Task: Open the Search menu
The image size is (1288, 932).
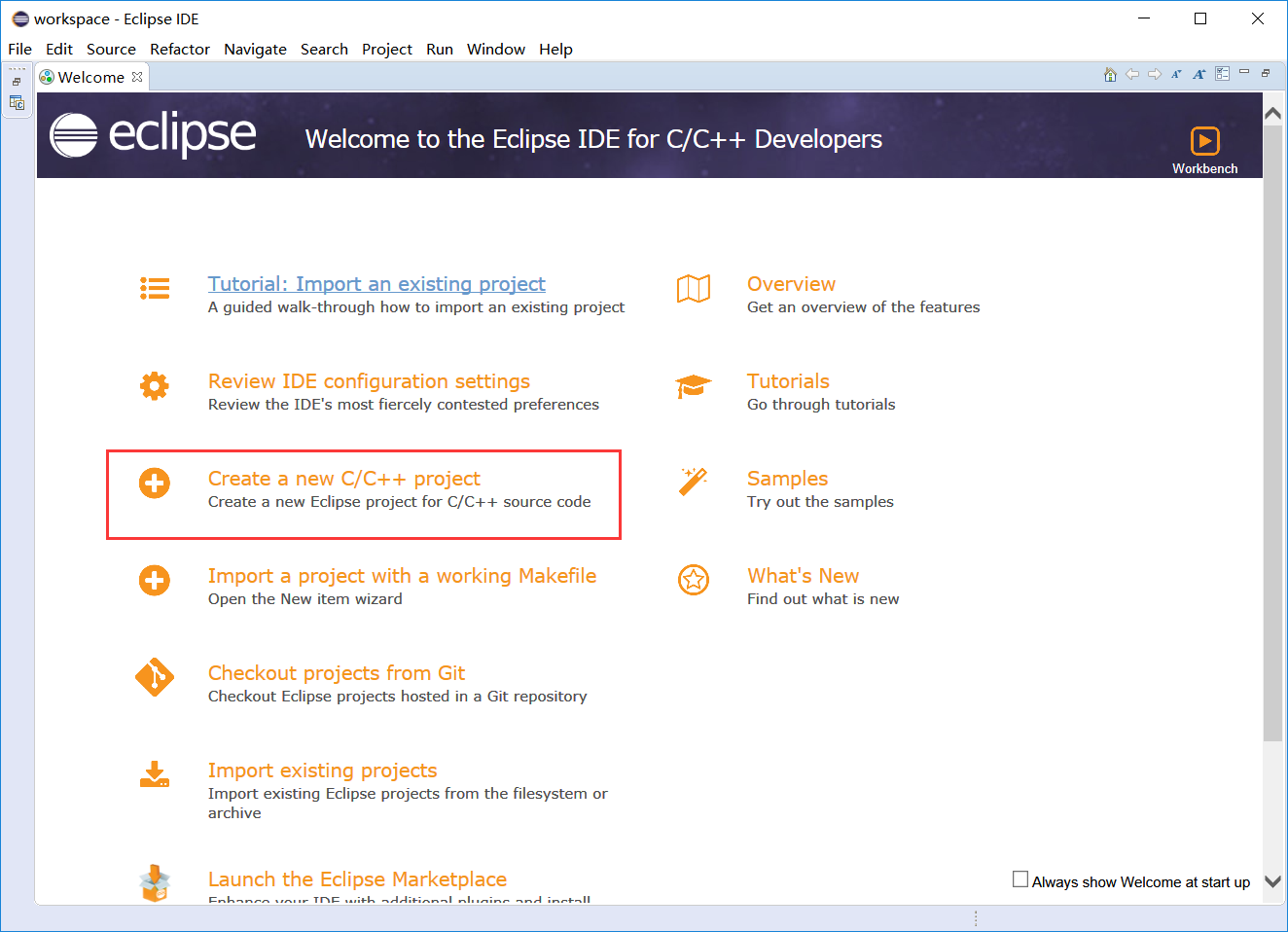Action: click(x=324, y=49)
